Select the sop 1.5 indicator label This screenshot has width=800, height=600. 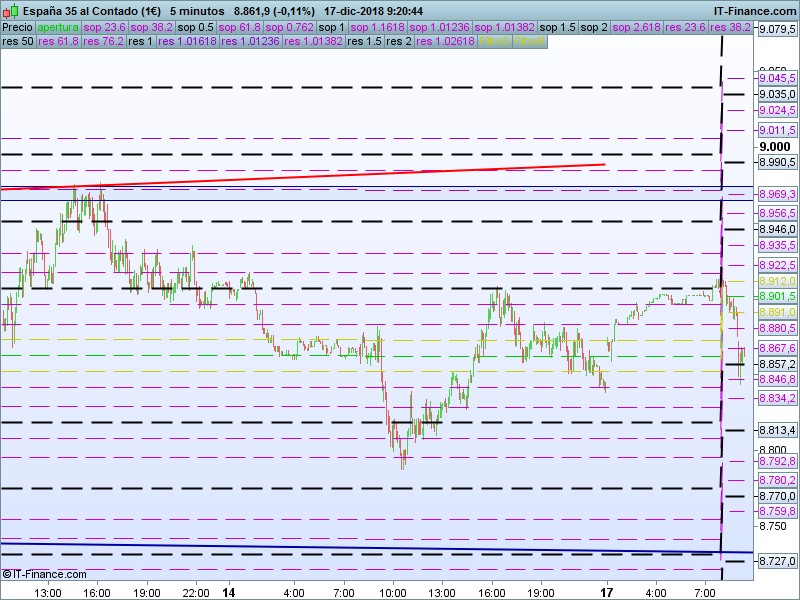pyautogui.click(x=558, y=28)
